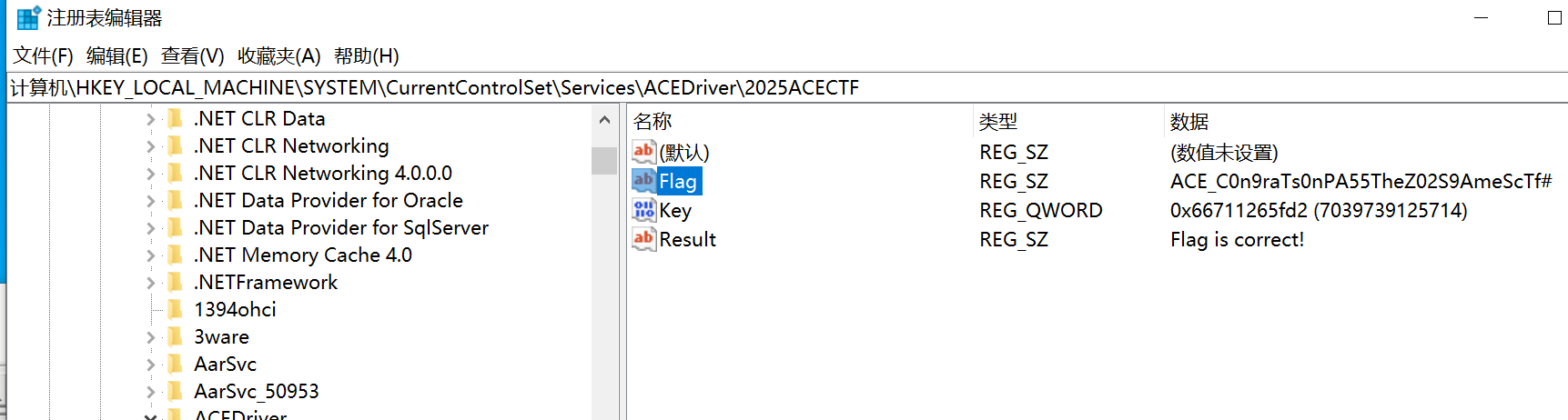The image size is (1568, 420).
Task: Open the 收藏夹(A) menu
Action: pos(278,56)
